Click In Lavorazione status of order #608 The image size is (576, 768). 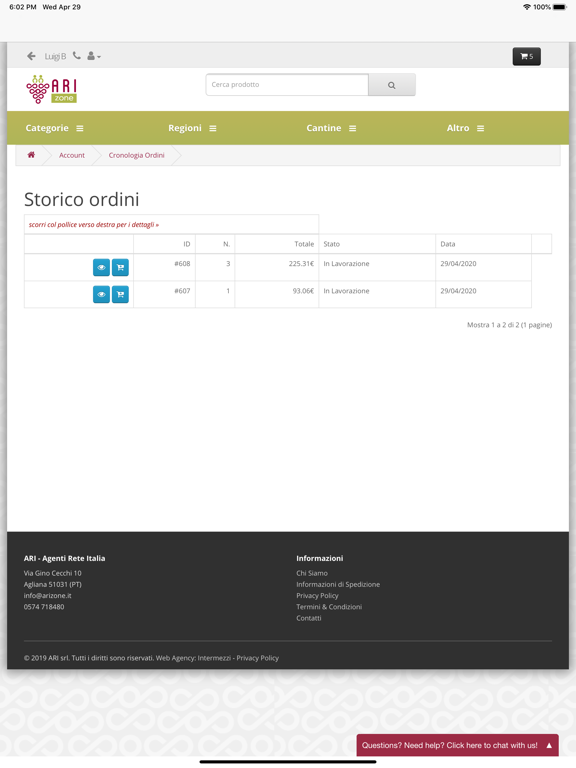(346, 264)
